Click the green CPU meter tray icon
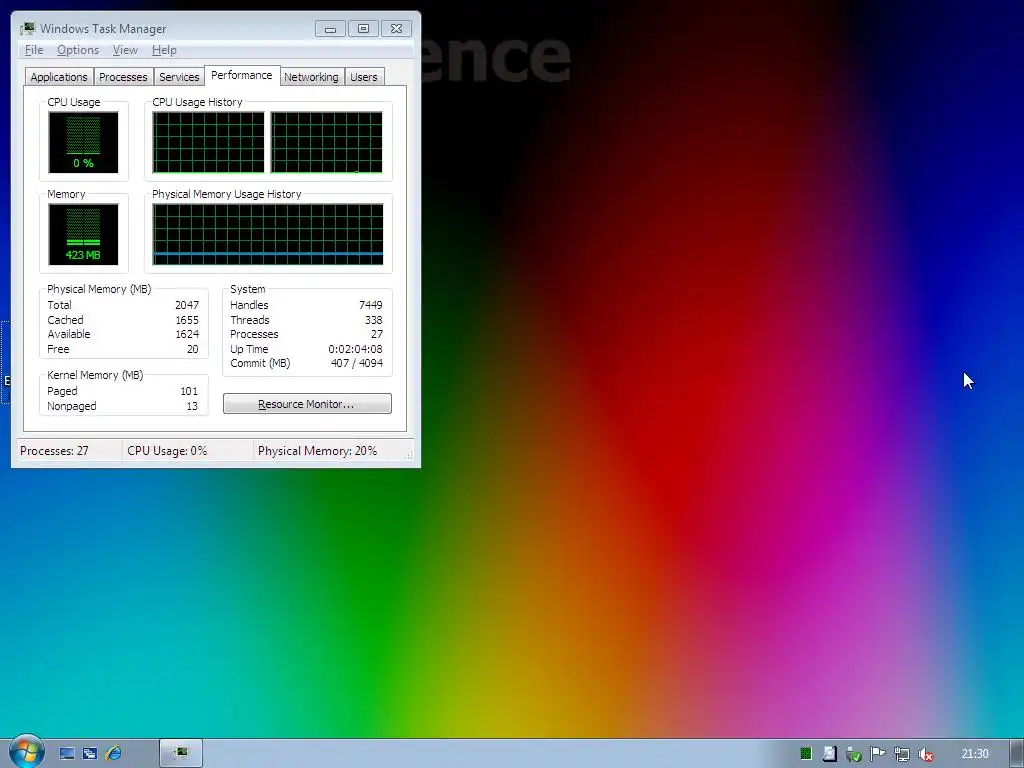 pos(806,754)
